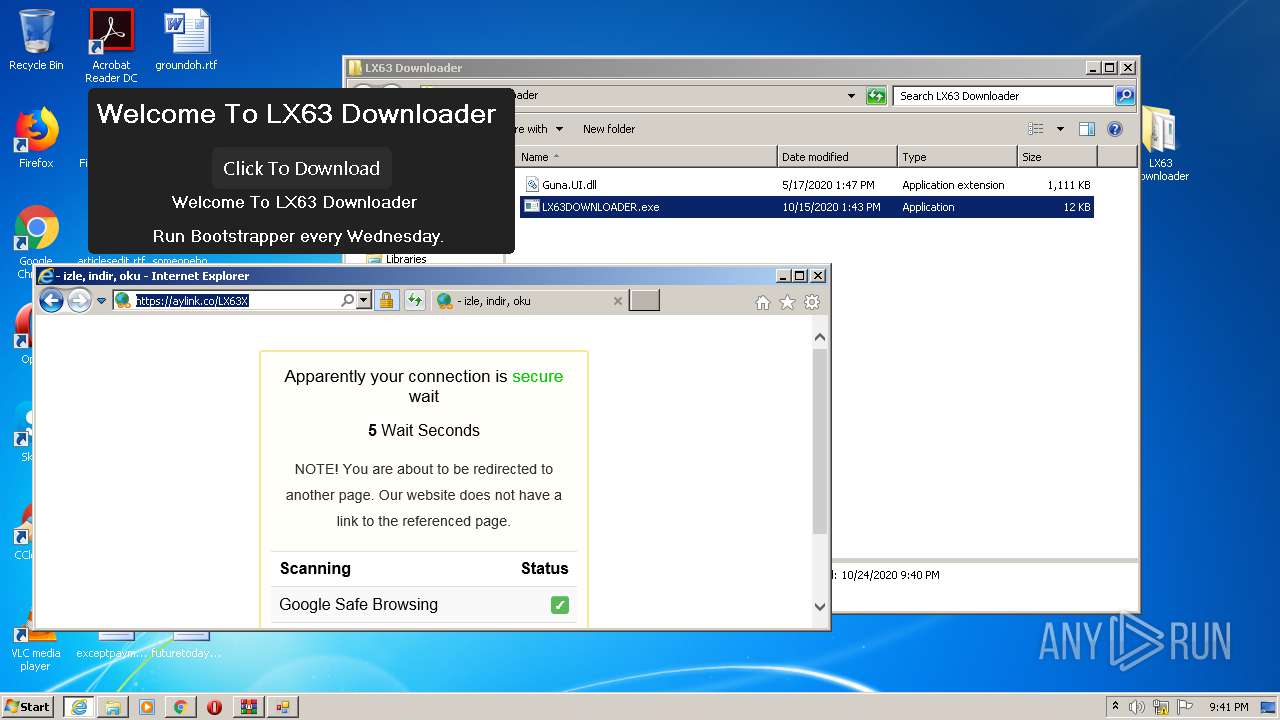
Task: Click the Opera icon in the taskbar
Action: click(x=215, y=707)
